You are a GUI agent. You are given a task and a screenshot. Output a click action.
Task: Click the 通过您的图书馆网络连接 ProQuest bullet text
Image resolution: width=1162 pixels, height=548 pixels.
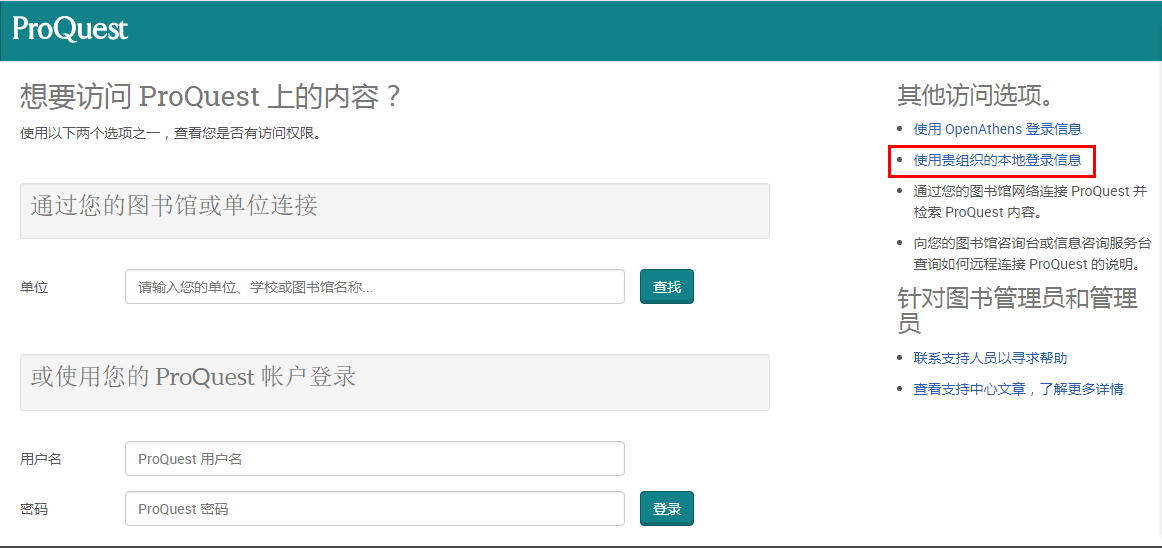point(1029,201)
